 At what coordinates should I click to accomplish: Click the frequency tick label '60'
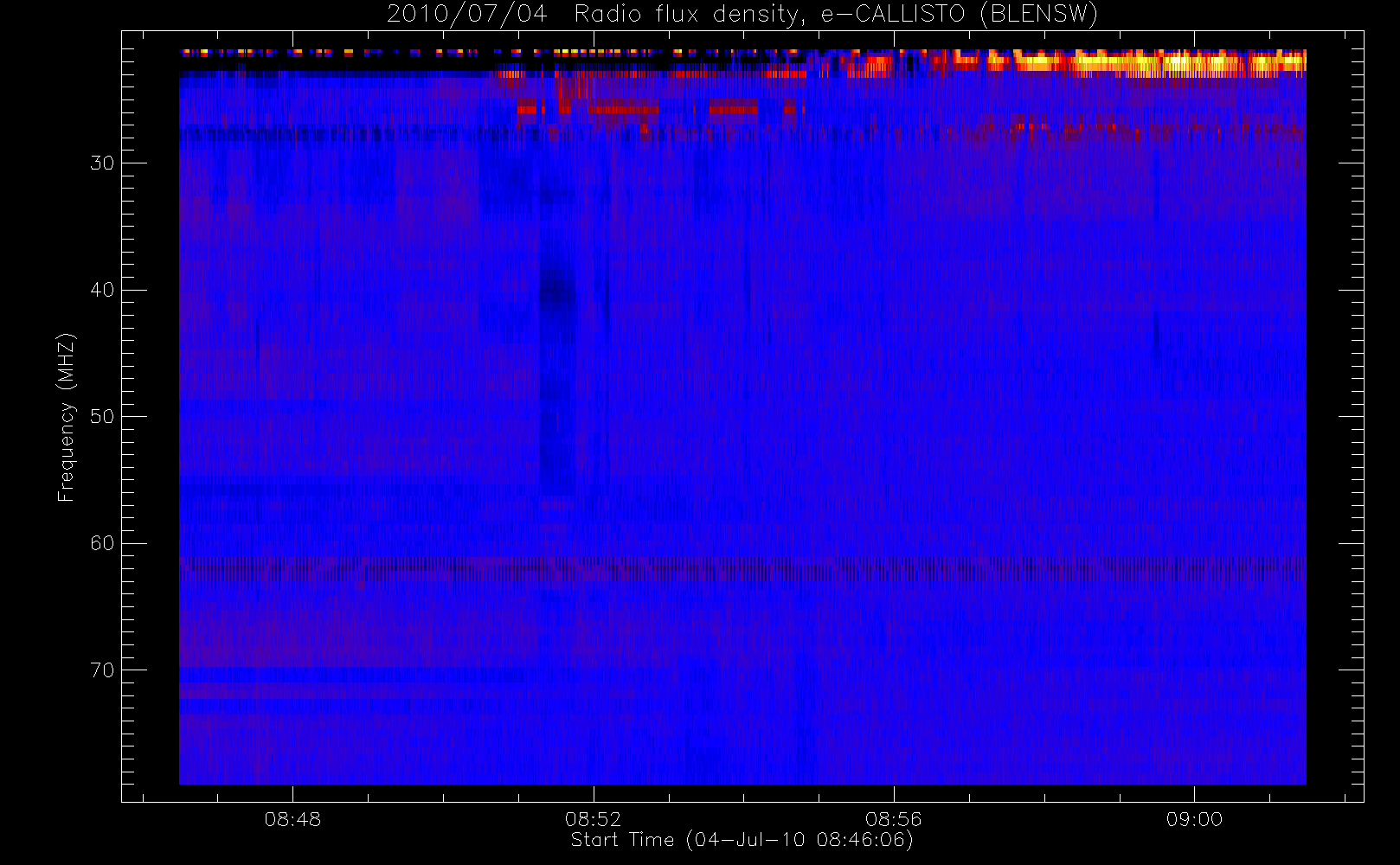click(x=102, y=543)
